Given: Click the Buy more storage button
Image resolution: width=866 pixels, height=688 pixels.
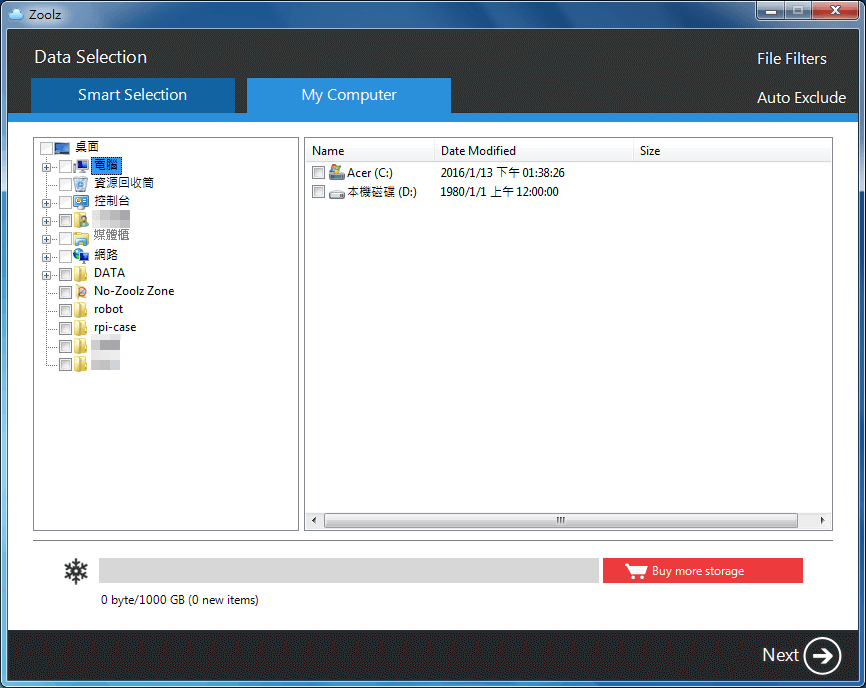Looking at the screenshot, I should click(x=702, y=570).
